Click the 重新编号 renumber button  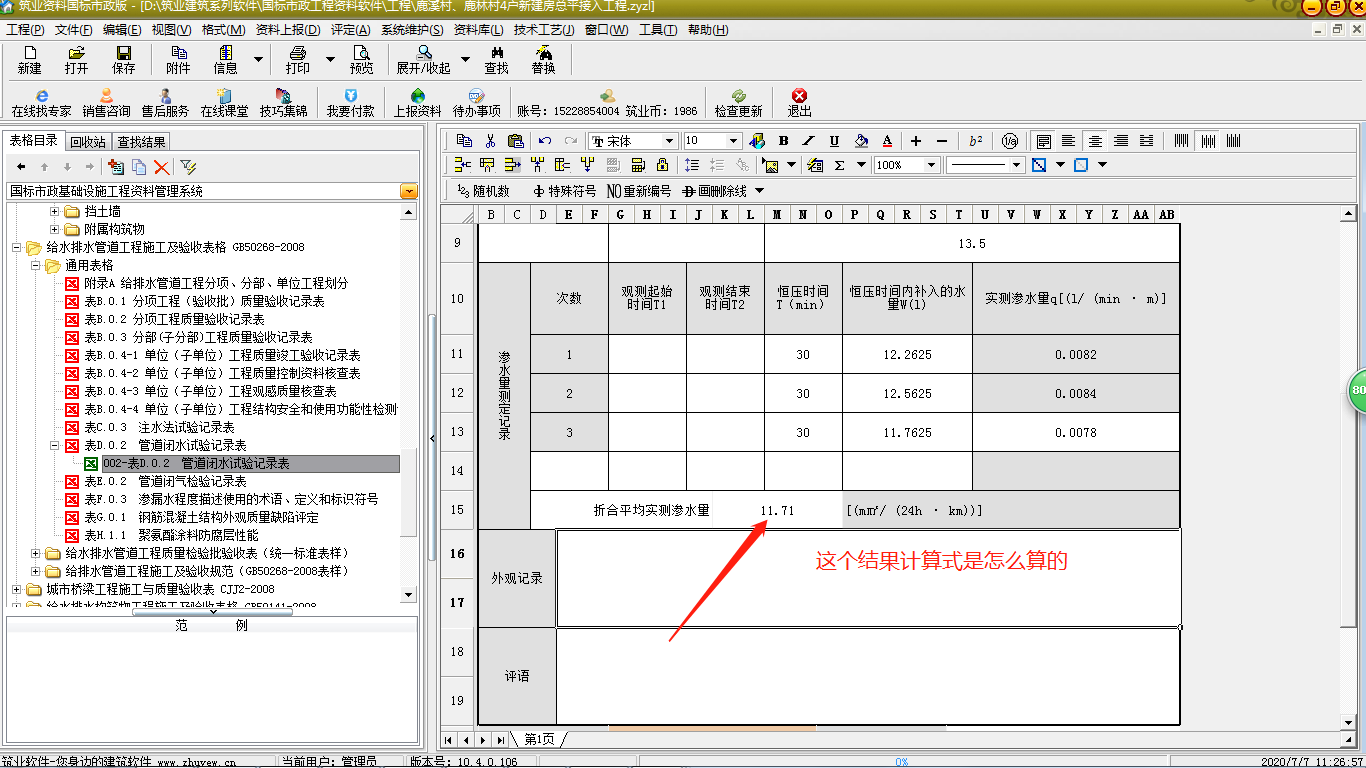click(640, 190)
